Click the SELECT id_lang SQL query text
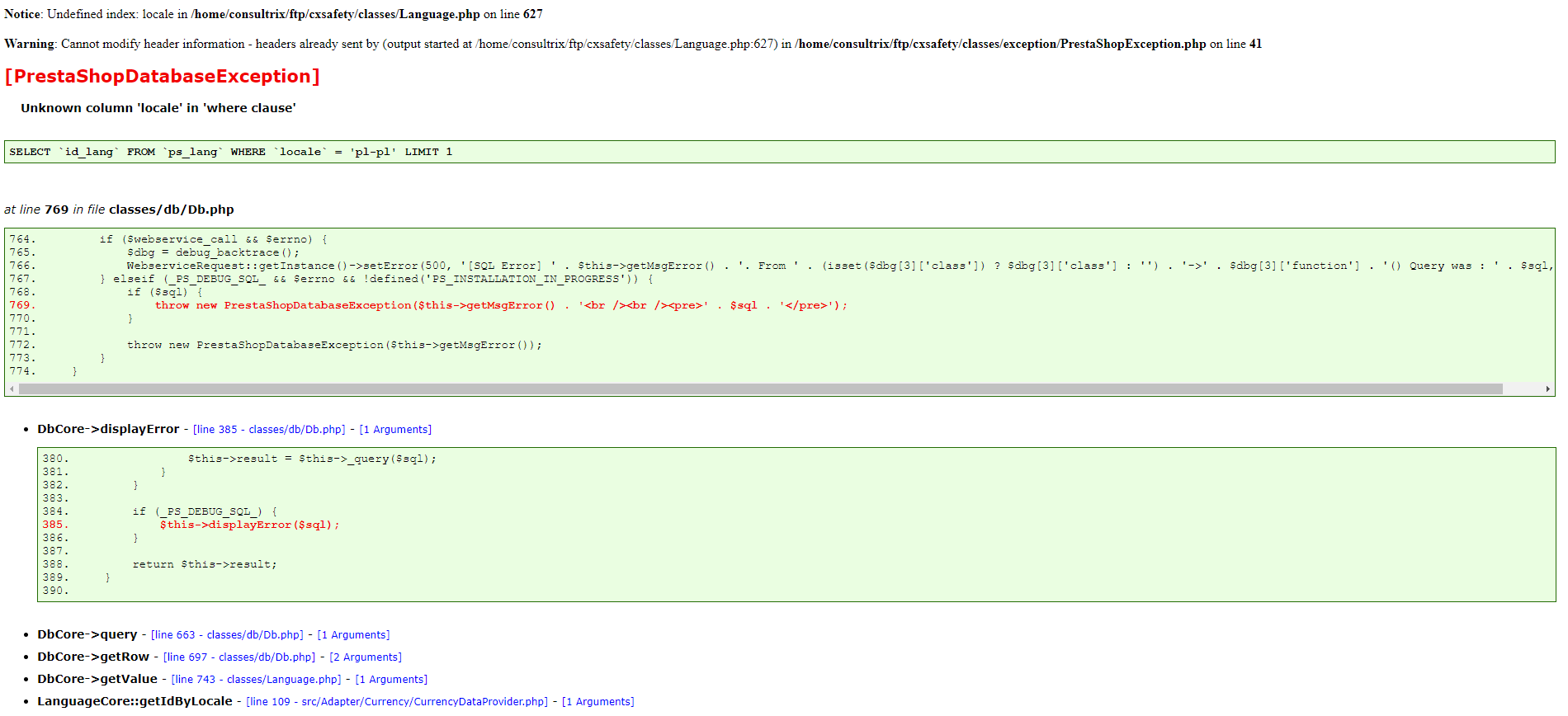Screen dimensions: 1568x716 pyautogui.click(x=231, y=152)
